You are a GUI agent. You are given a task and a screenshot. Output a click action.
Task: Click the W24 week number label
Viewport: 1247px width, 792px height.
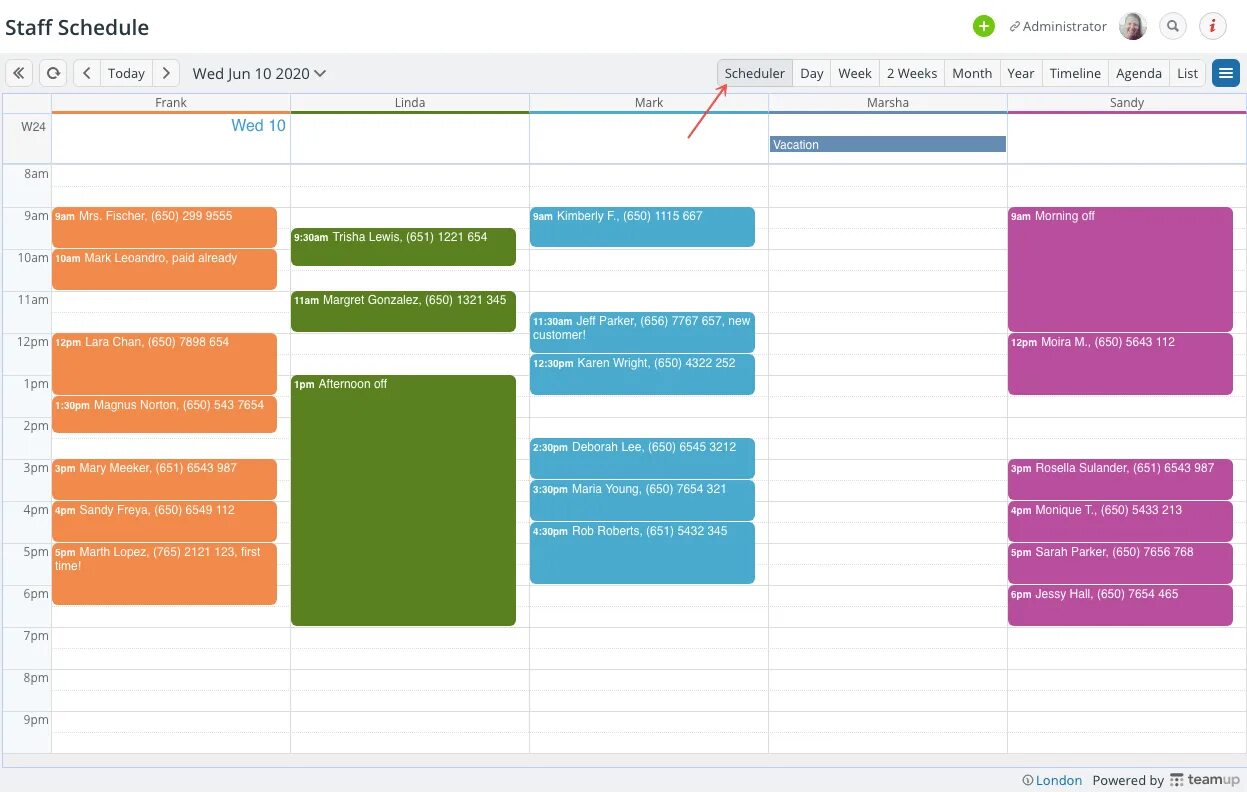[x=33, y=127]
